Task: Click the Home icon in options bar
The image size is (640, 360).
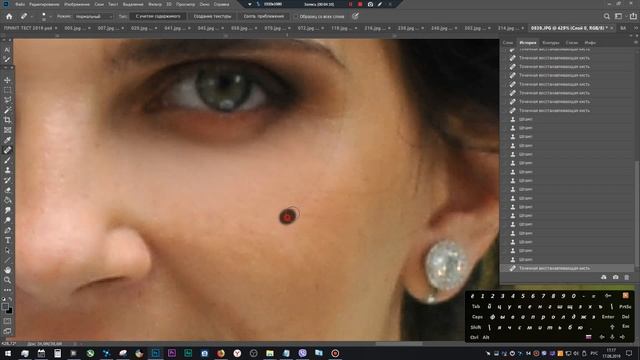Action: tap(9, 16)
